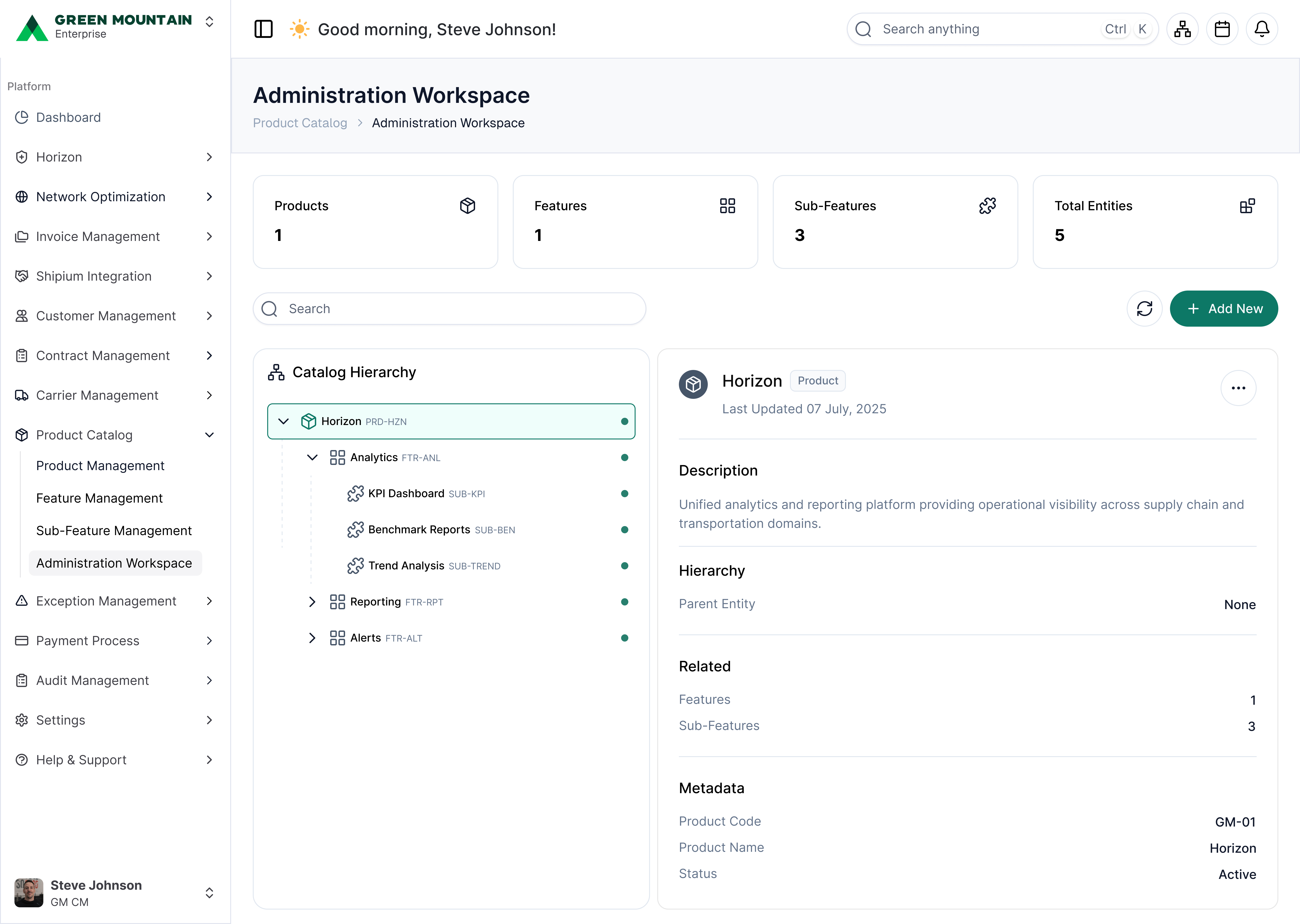Viewport: 1300px width, 924px height.
Task: Click the Help & Support question icon
Action: (x=22, y=760)
